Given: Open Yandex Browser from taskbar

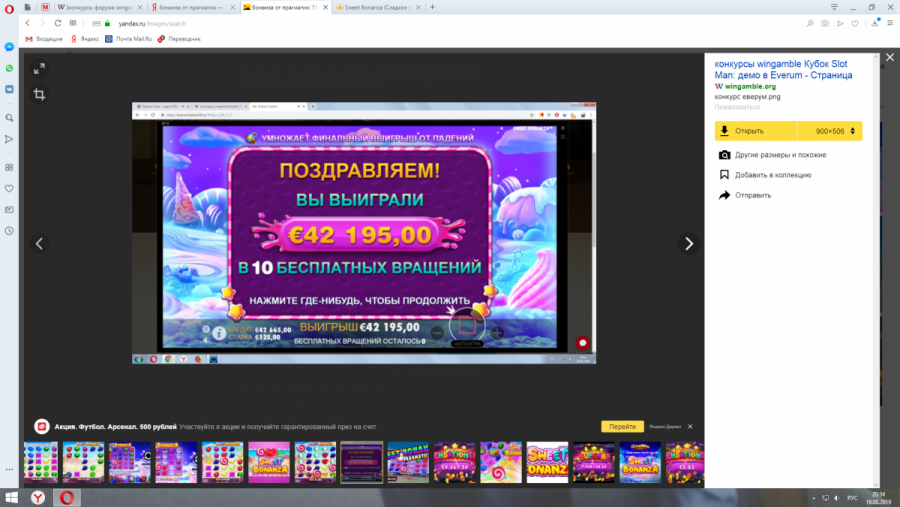Looking at the screenshot, I should (38, 497).
